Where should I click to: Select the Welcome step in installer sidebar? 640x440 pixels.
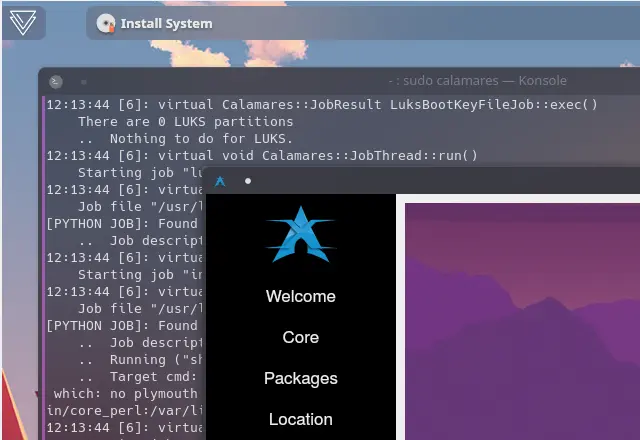301,296
